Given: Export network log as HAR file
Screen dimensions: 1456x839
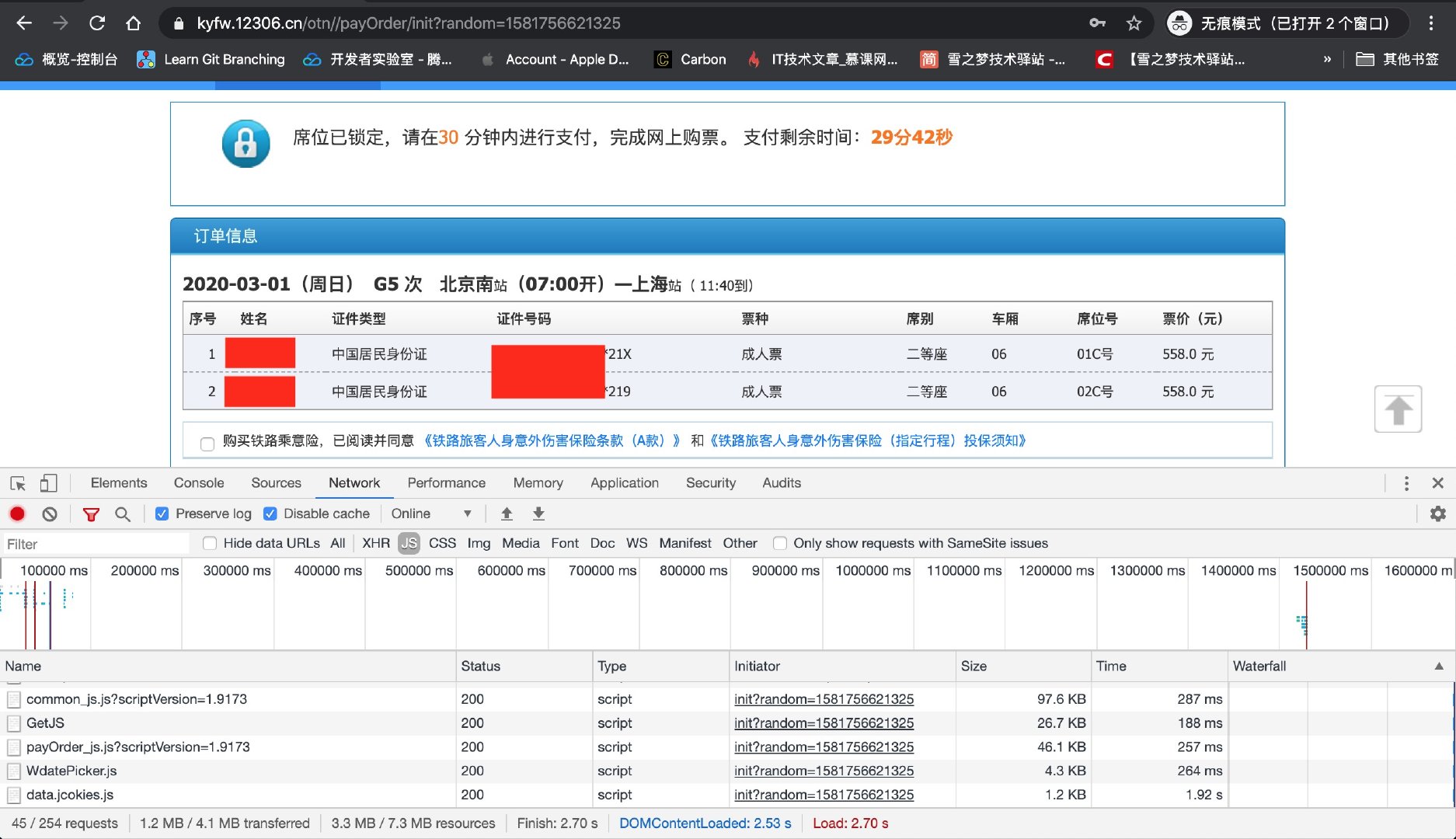Looking at the screenshot, I should tap(538, 513).
